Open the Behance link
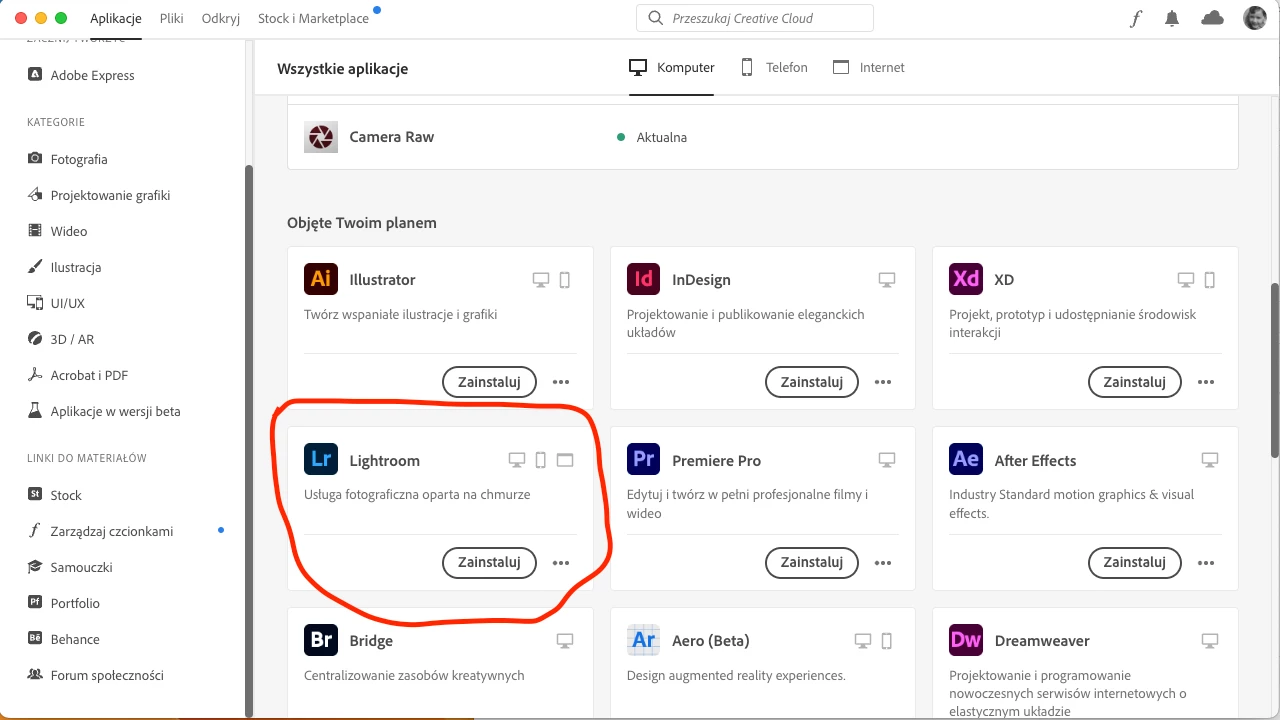The width and height of the screenshot is (1280, 720). [x=63, y=639]
